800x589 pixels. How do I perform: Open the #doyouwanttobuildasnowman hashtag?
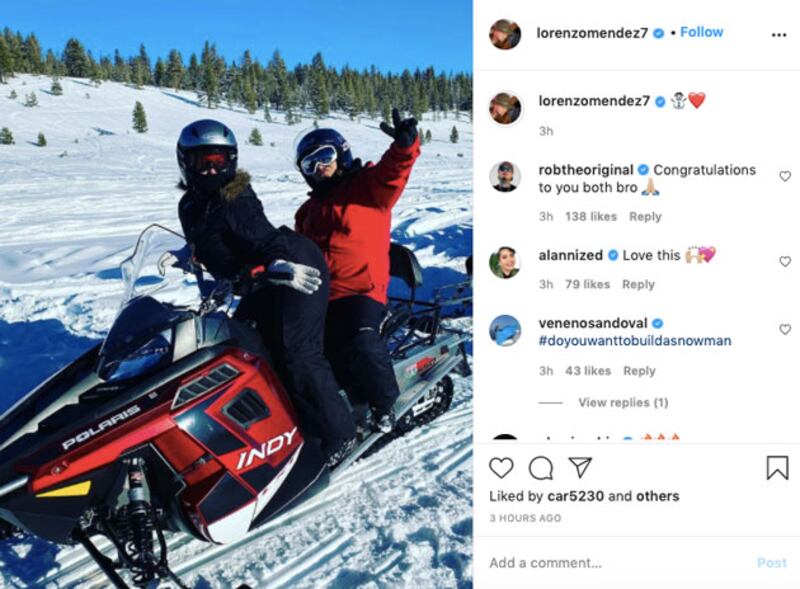pos(635,340)
